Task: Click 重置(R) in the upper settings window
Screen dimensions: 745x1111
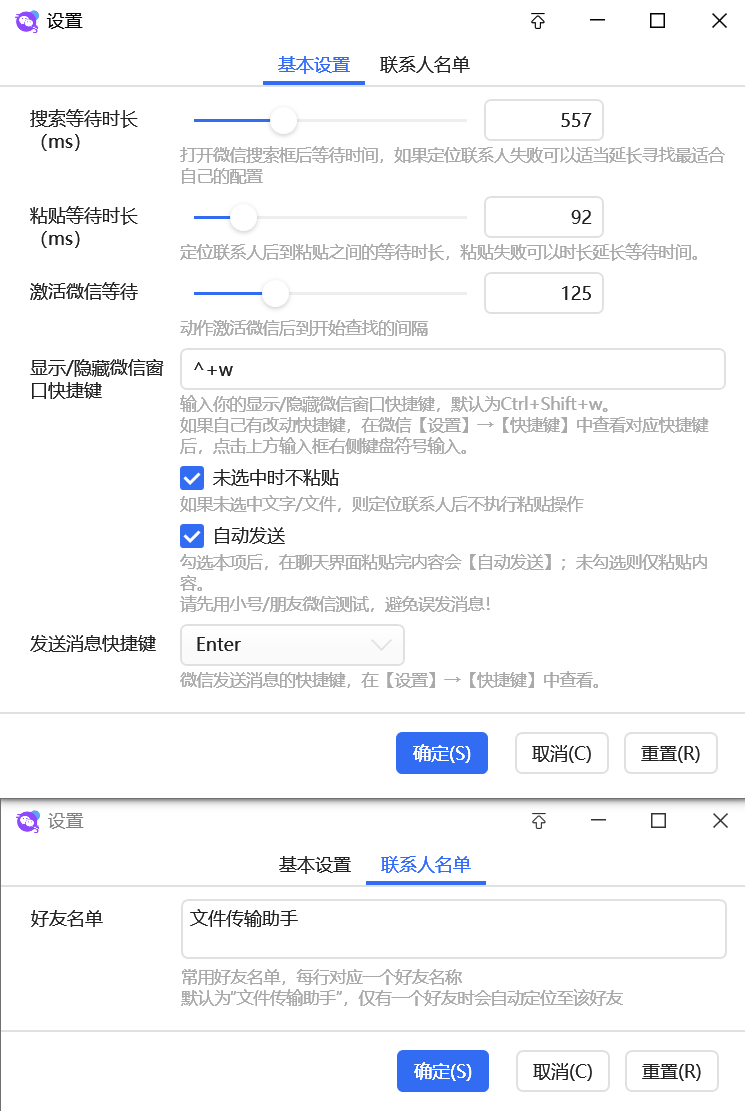Action: (671, 753)
